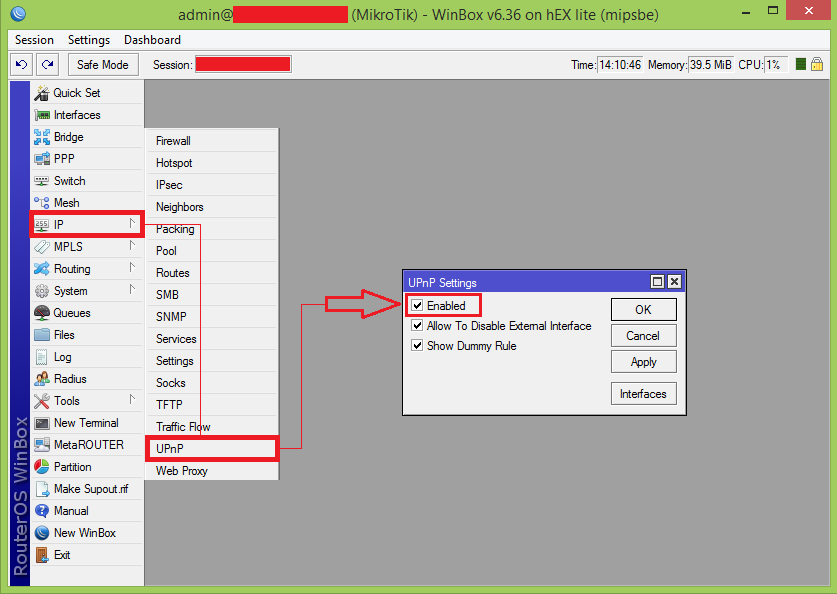Toggle Show Dummy Rule off
The height and width of the screenshot is (594, 837).
pyautogui.click(x=418, y=345)
